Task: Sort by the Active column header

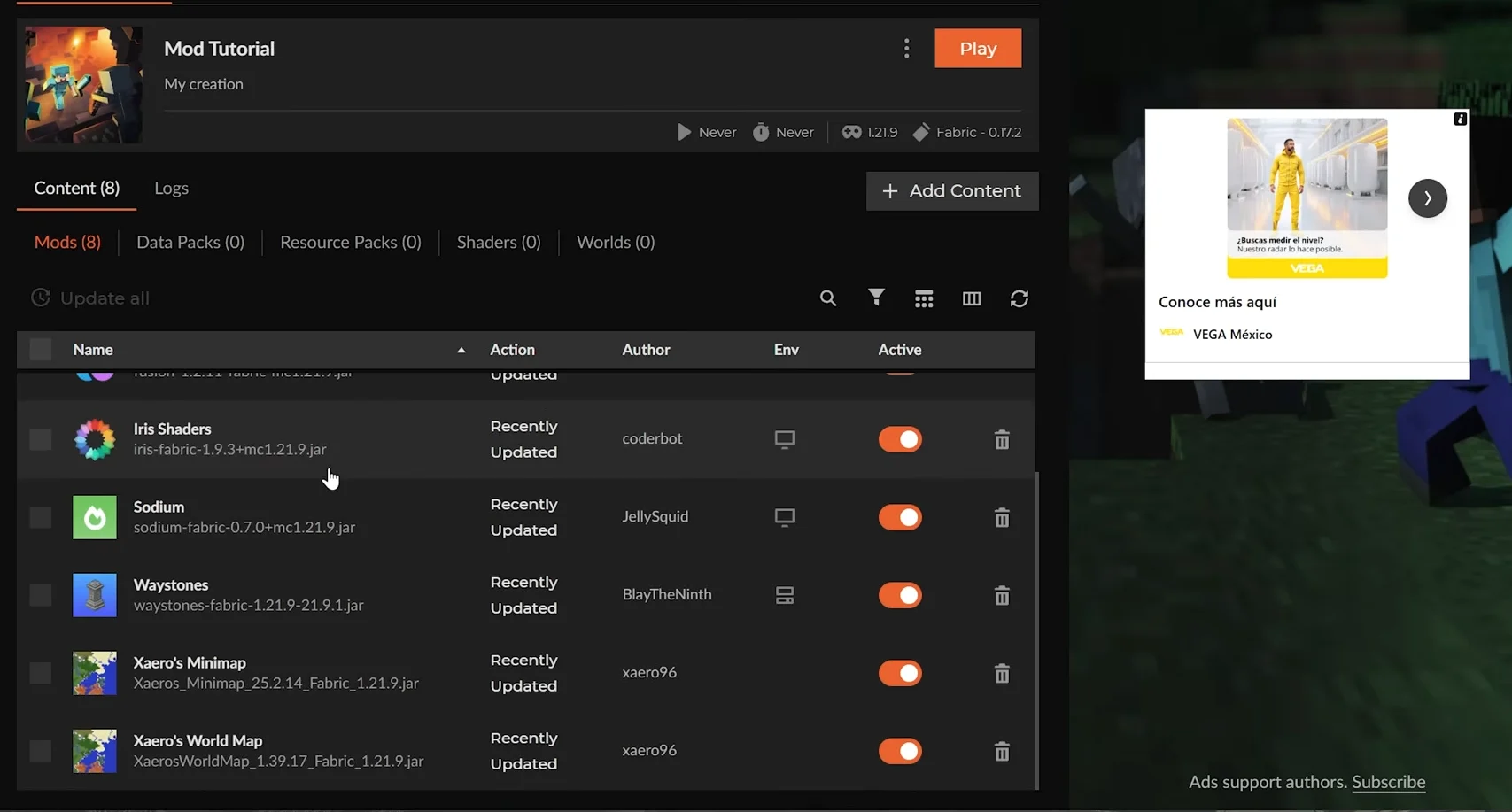Action: (x=900, y=350)
